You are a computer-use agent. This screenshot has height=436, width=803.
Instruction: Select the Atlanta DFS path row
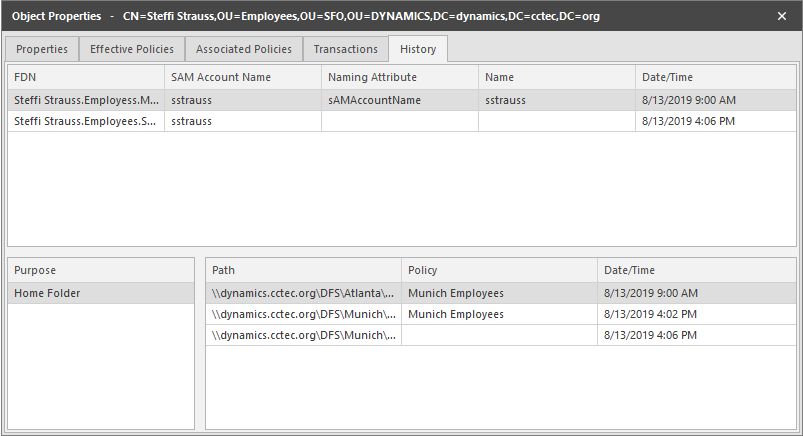click(303, 293)
